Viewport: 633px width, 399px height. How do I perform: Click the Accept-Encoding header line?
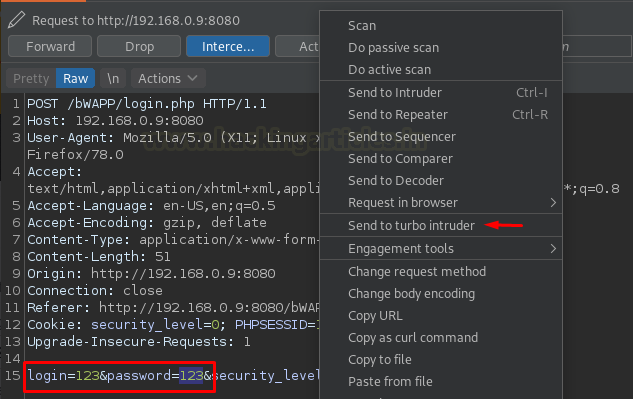(147, 223)
